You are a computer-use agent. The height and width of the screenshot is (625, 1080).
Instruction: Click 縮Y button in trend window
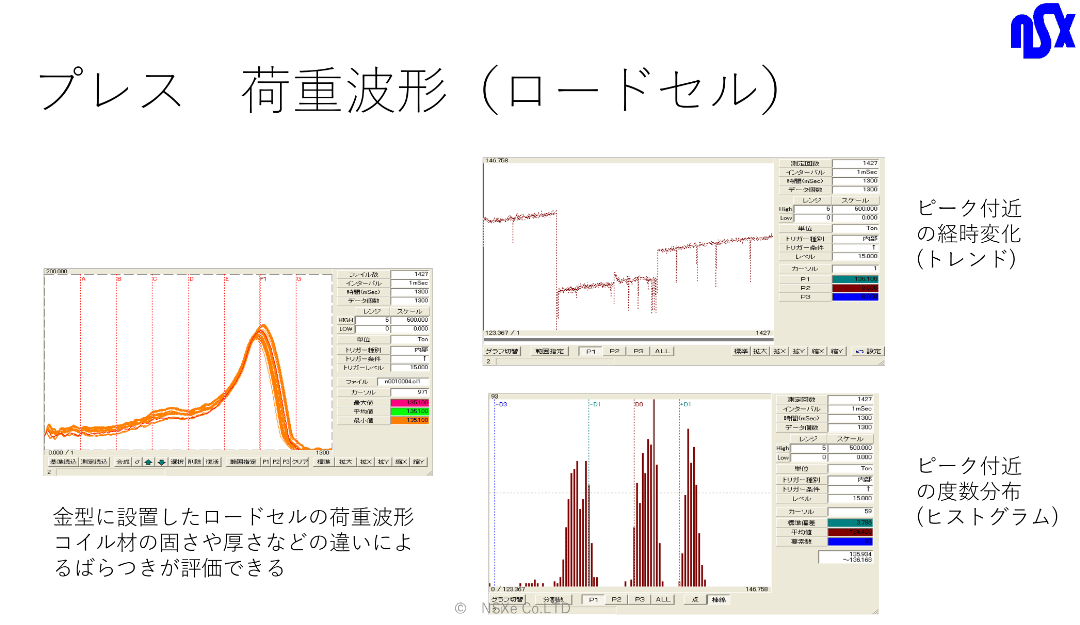coord(837,351)
